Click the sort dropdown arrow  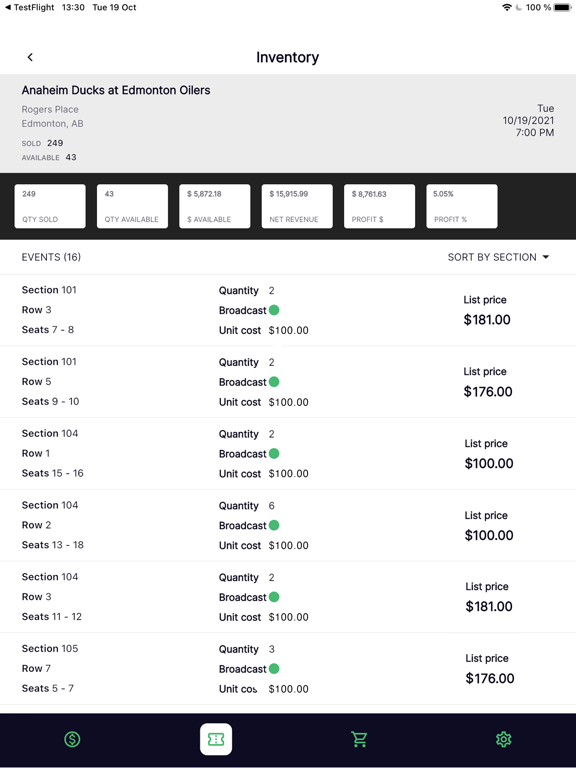tap(546, 257)
